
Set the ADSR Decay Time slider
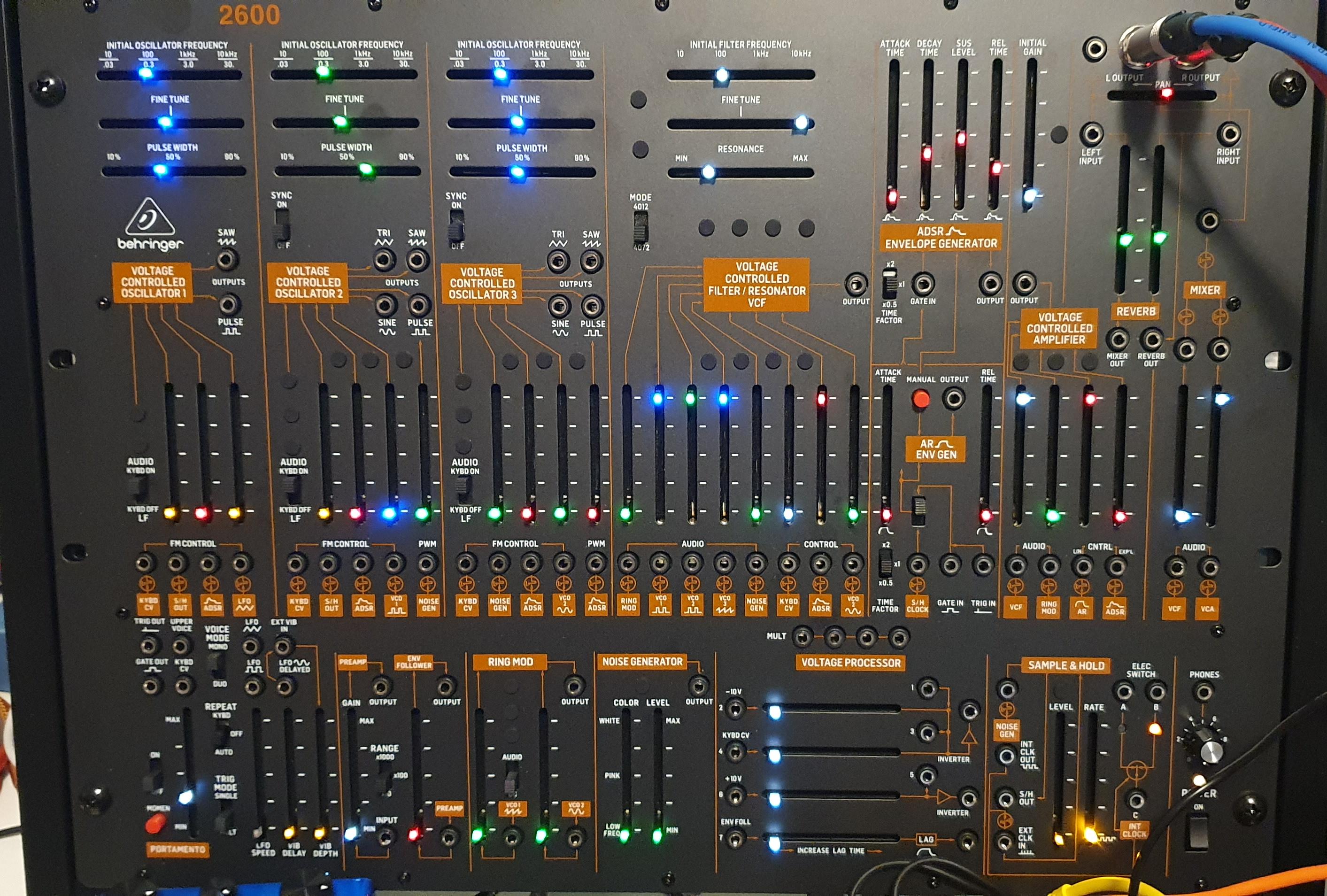pyautogui.click(x=927, y=153)
